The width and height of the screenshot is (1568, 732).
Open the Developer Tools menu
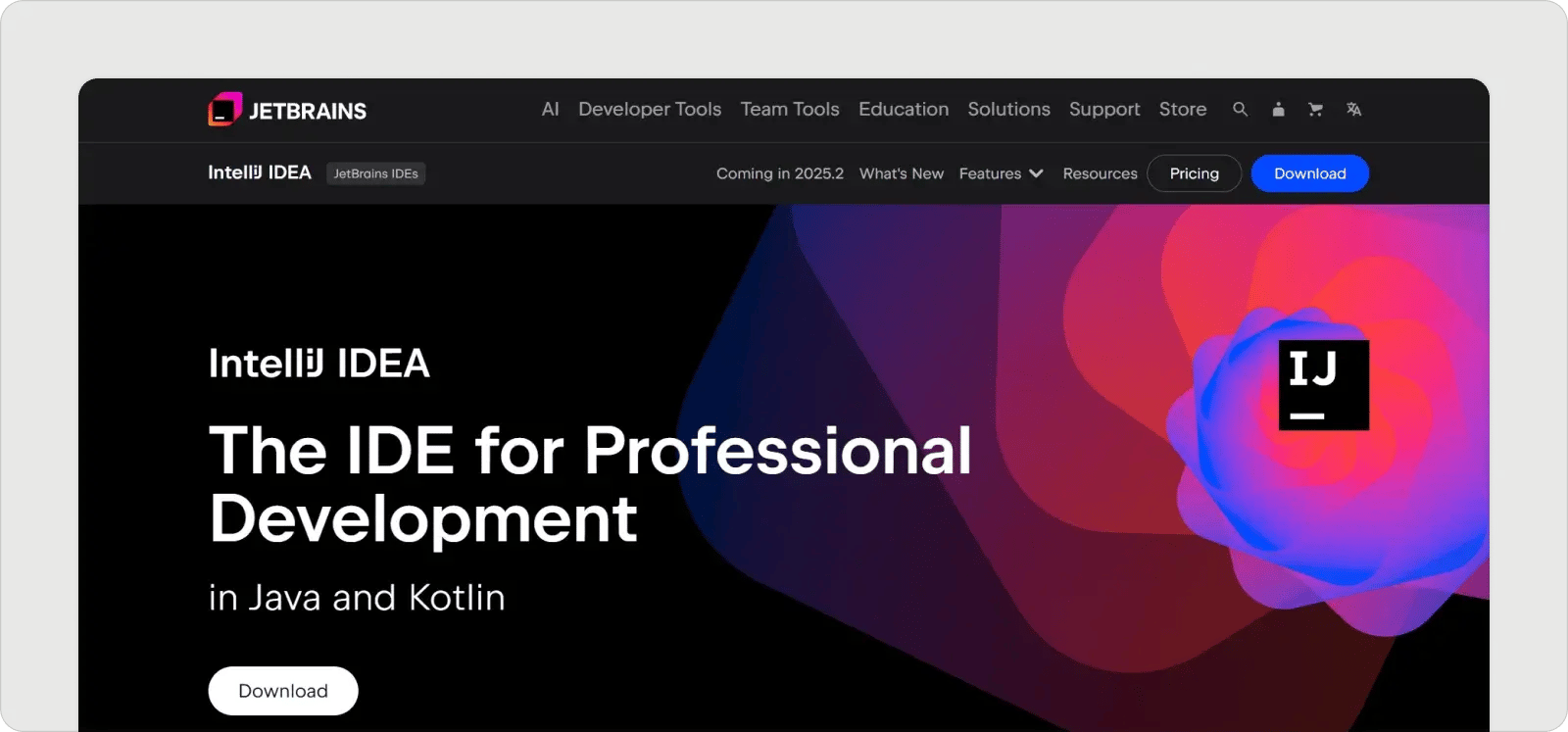650,110
